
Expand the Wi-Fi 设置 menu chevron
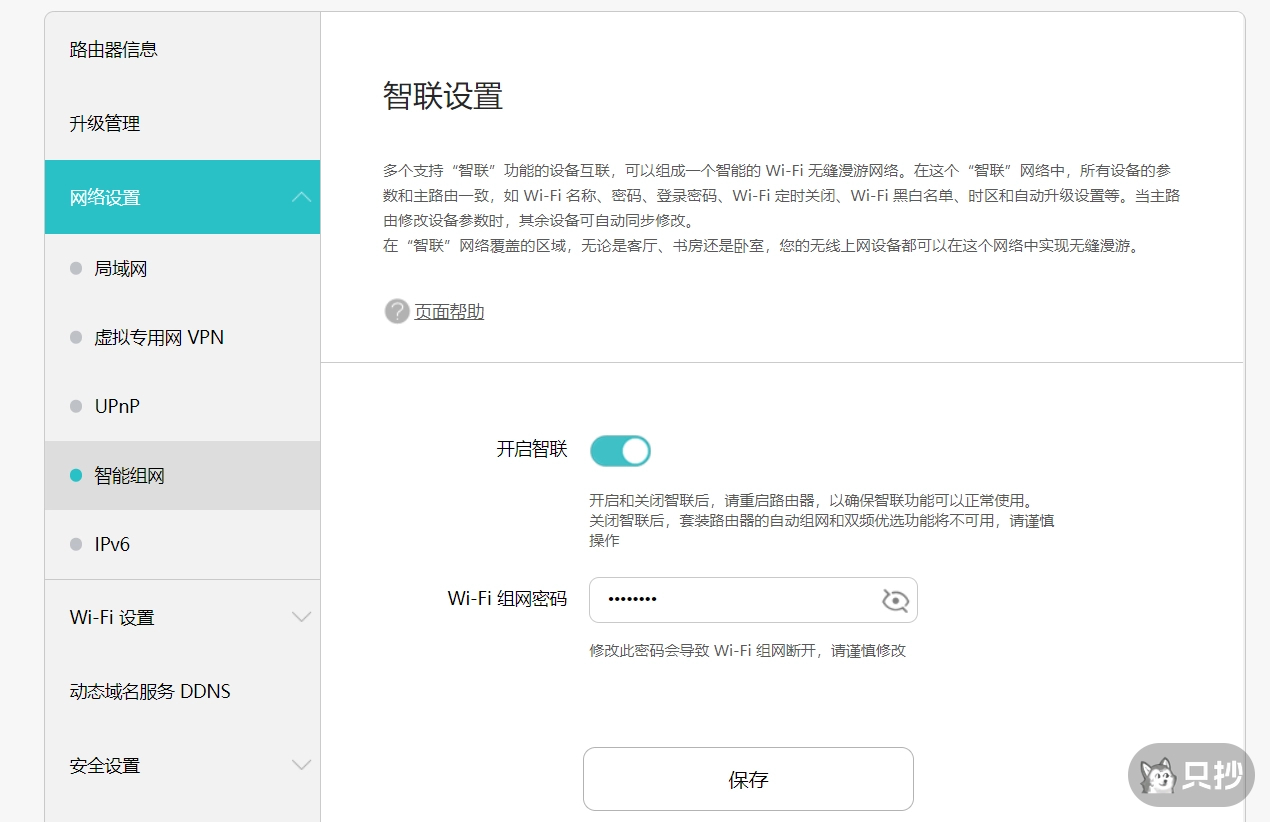[301, 617]
